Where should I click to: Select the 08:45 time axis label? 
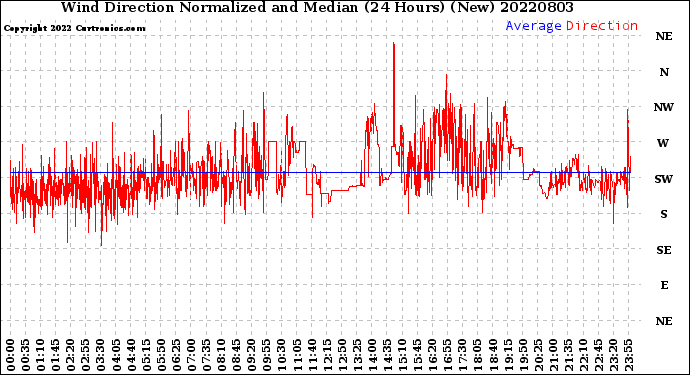pyautogui.click(x=236, y=355)
